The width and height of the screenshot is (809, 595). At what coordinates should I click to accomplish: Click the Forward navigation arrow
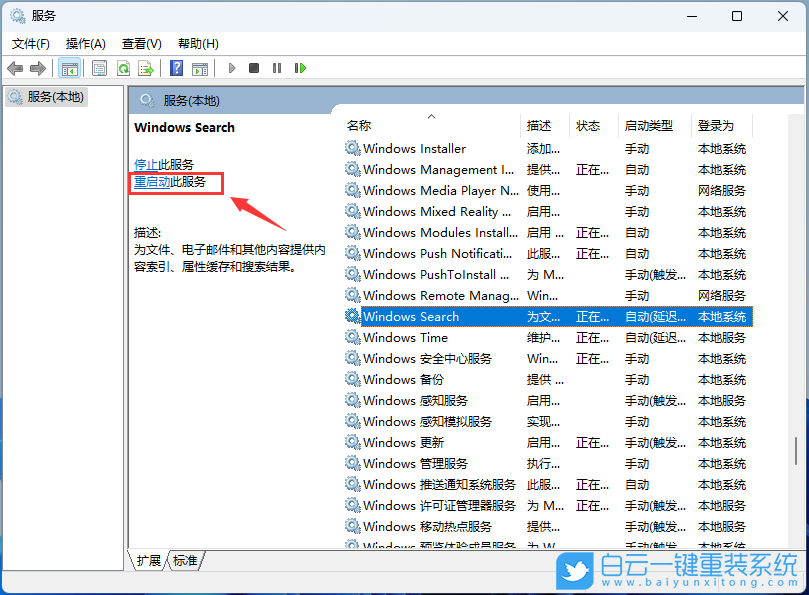(x=38, y=68)
